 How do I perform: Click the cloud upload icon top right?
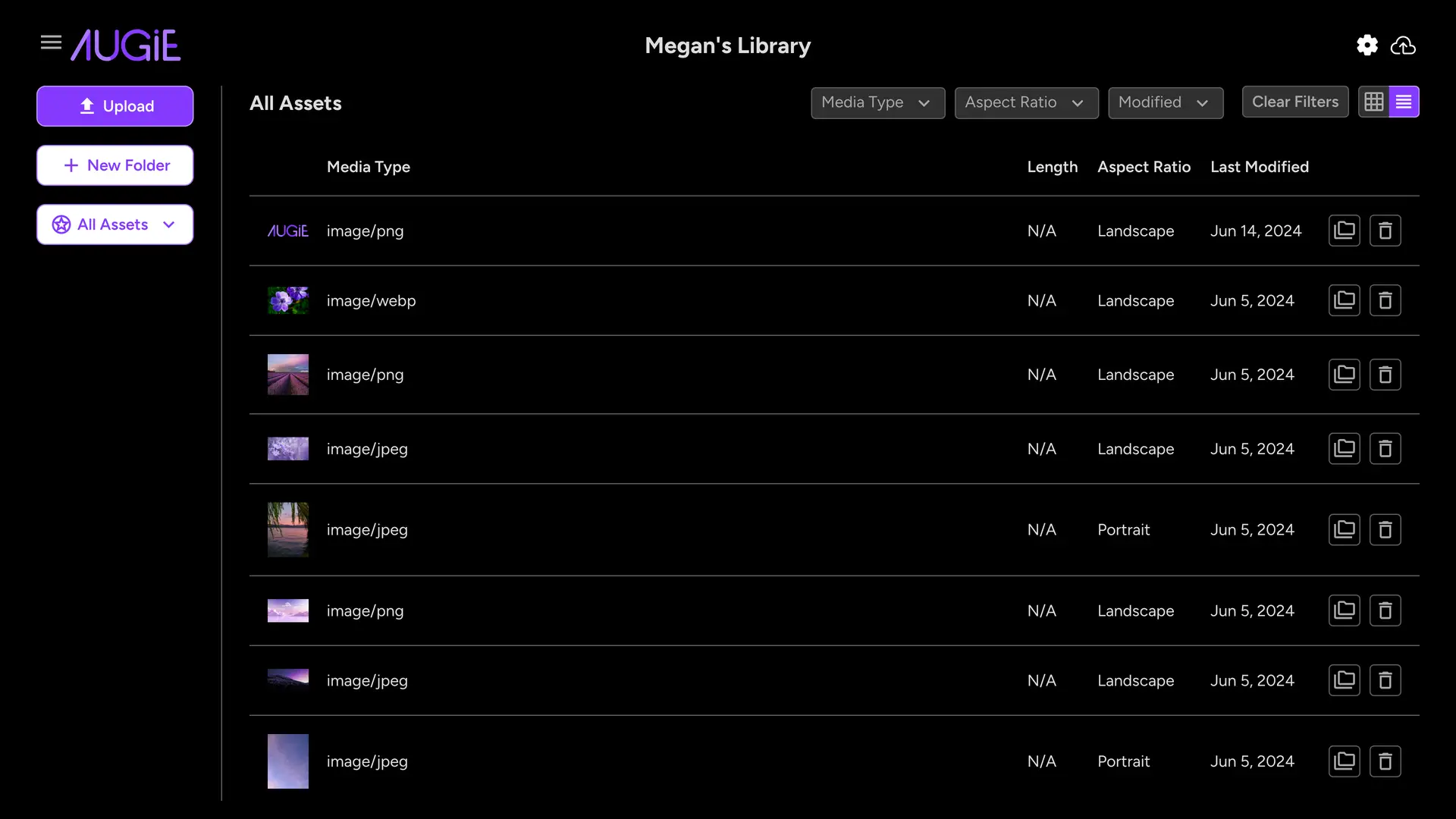pos(1402,45)
